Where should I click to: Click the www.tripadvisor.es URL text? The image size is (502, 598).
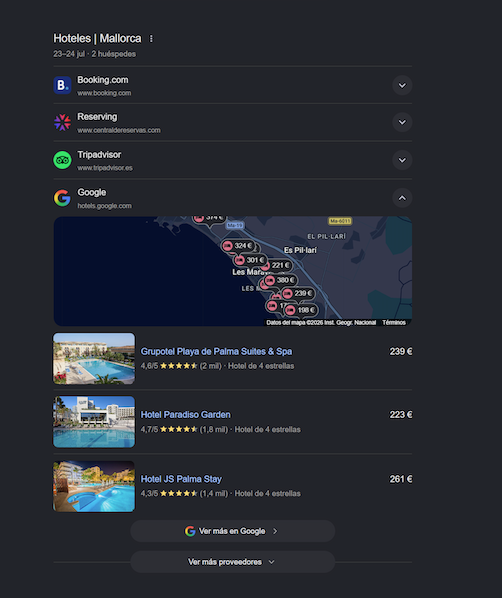pyautogui.click(x=105, y=168)
